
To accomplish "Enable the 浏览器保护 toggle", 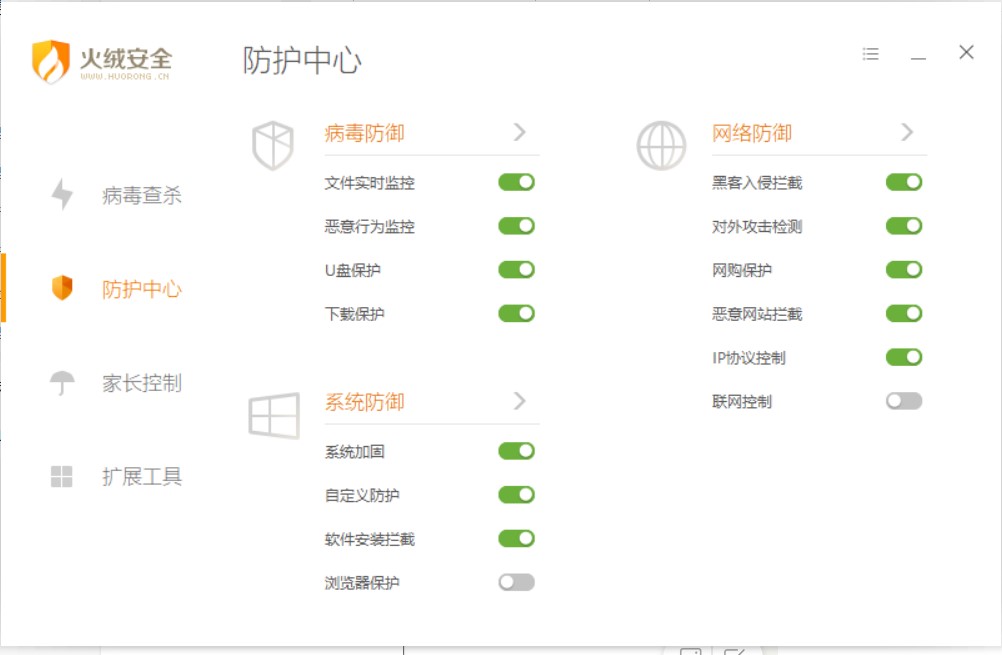I will coord(515,582).
